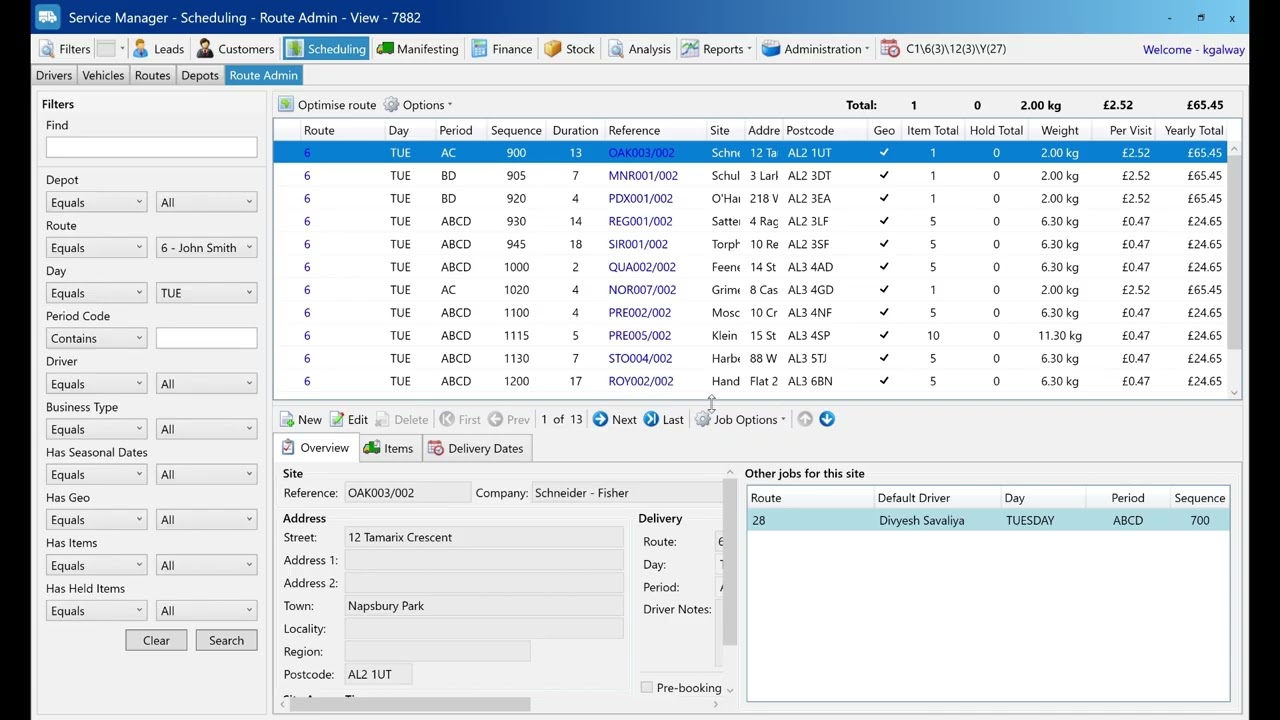Open the Depot operator Equals dropdown
This screenshot has height=720, width=1280.
(96, 203)
